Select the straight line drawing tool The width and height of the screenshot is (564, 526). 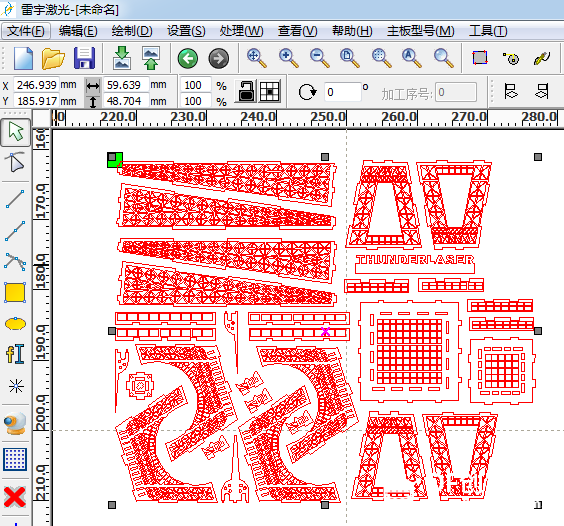point(15,199)
